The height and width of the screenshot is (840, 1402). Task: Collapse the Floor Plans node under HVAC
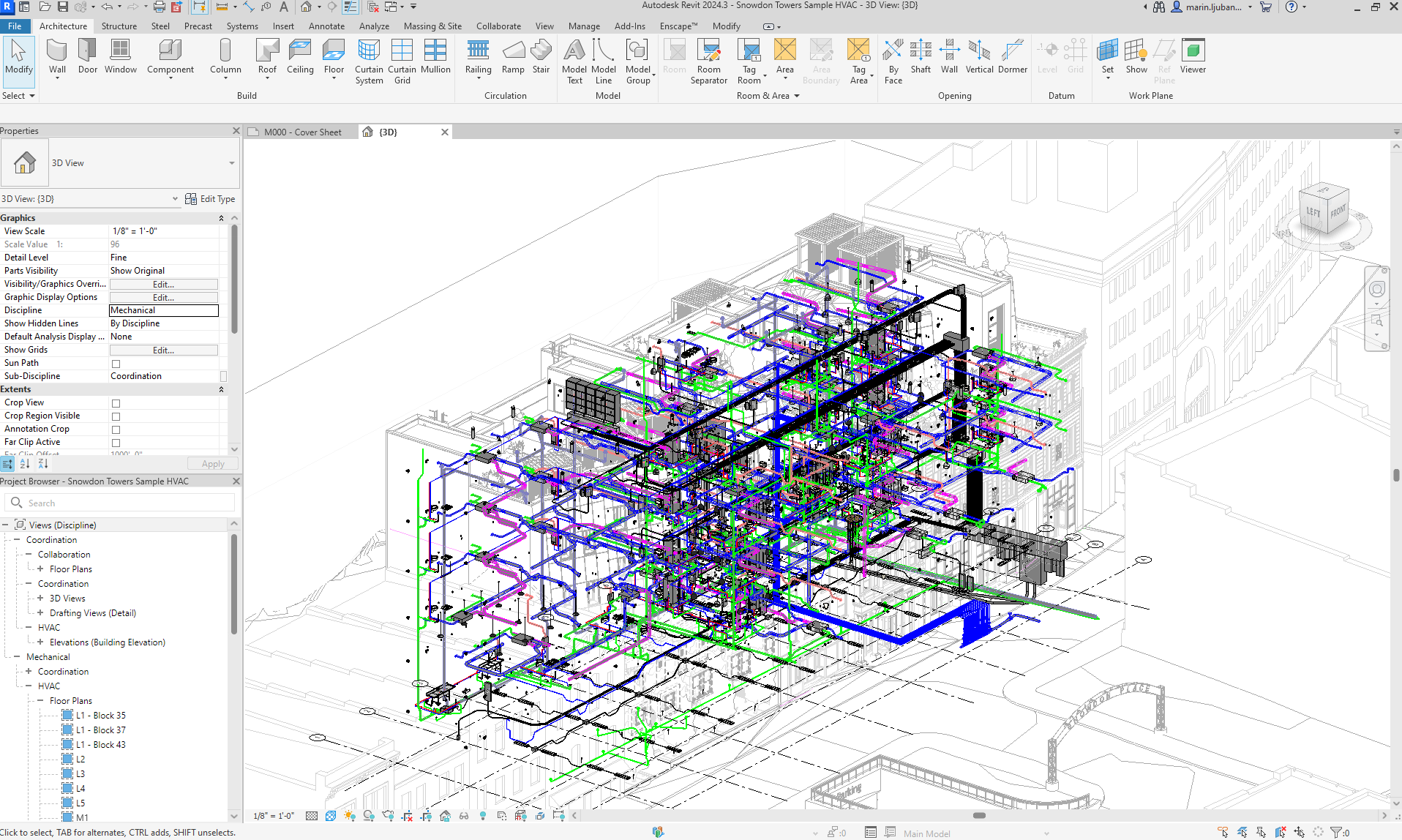coord(40,701)
